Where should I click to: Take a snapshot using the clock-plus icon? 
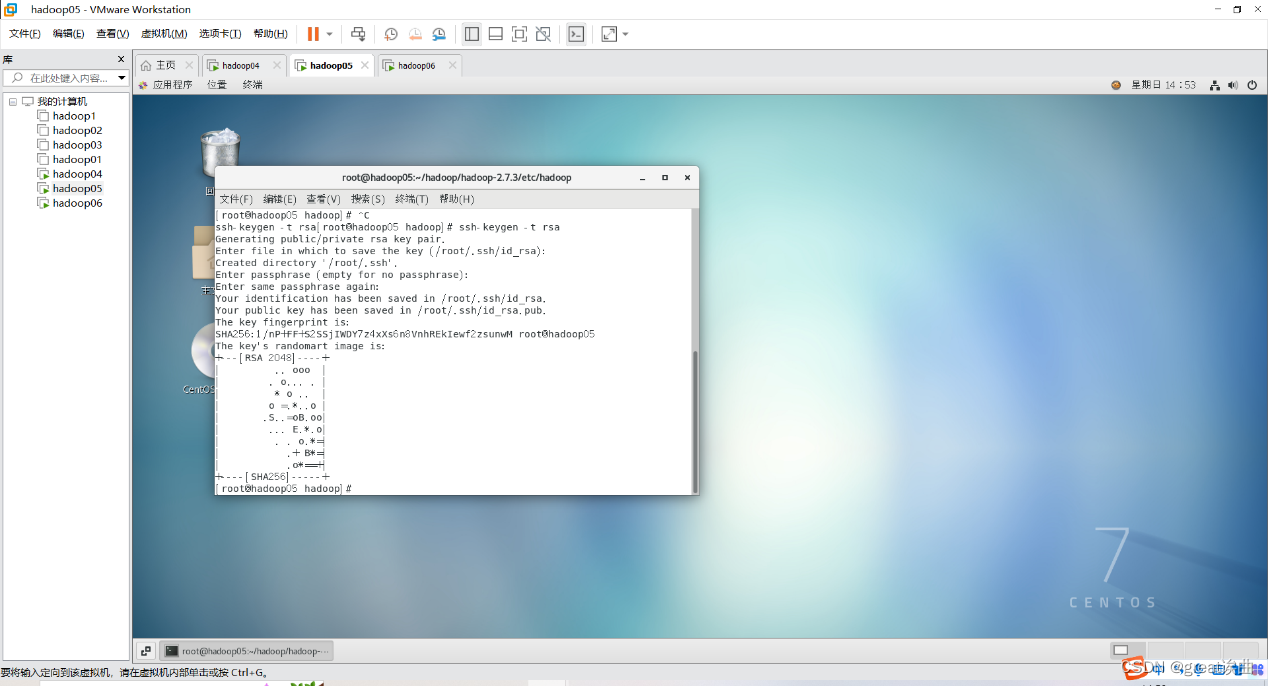[x=391, y=34]
